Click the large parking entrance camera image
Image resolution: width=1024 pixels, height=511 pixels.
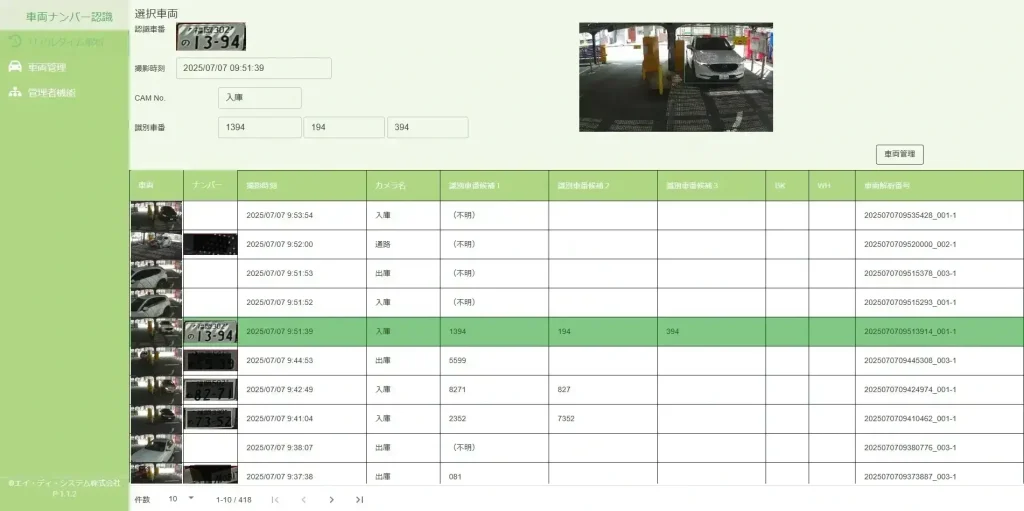675,77
